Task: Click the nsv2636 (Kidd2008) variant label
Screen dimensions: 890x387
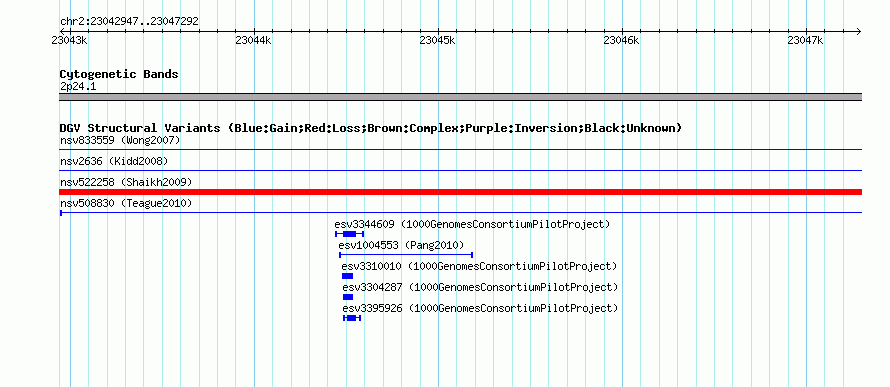Action: 114,161
